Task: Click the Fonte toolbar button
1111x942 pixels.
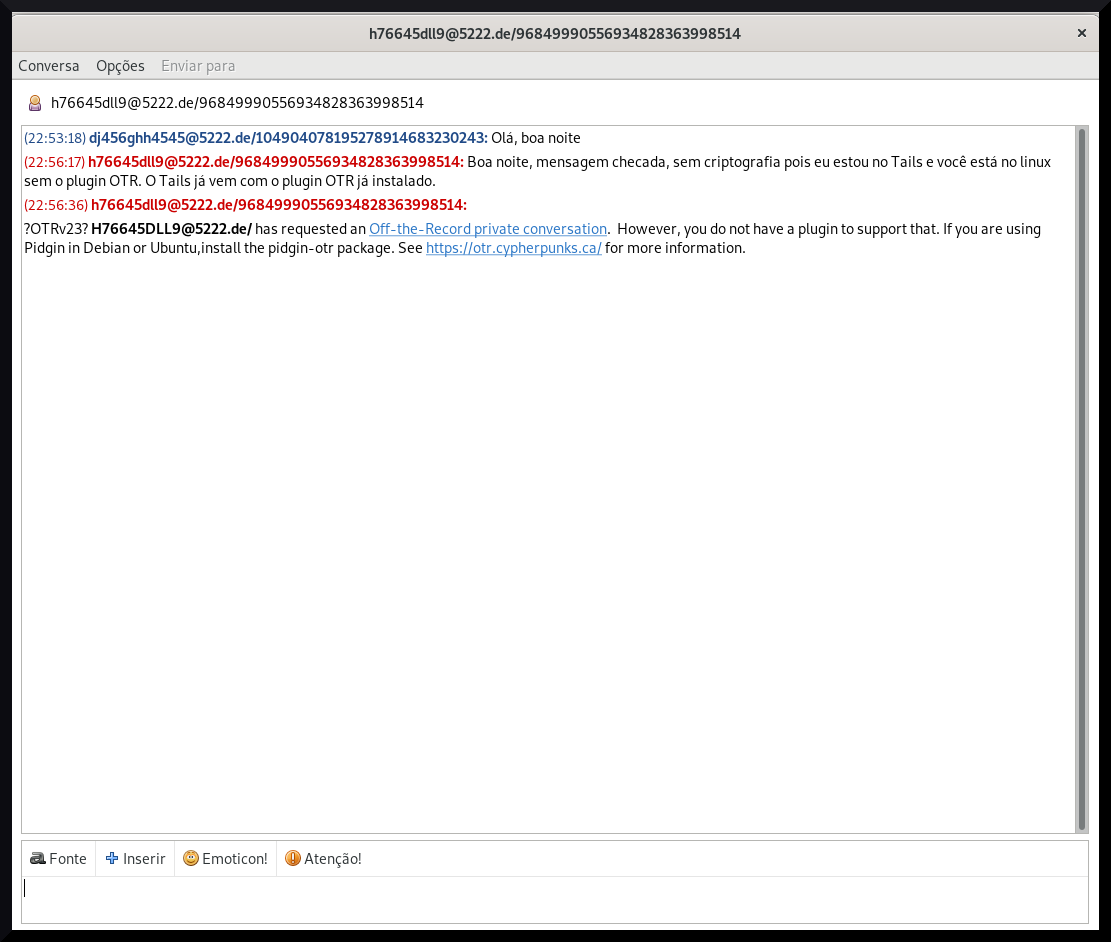Action: (x=58, y=858)
